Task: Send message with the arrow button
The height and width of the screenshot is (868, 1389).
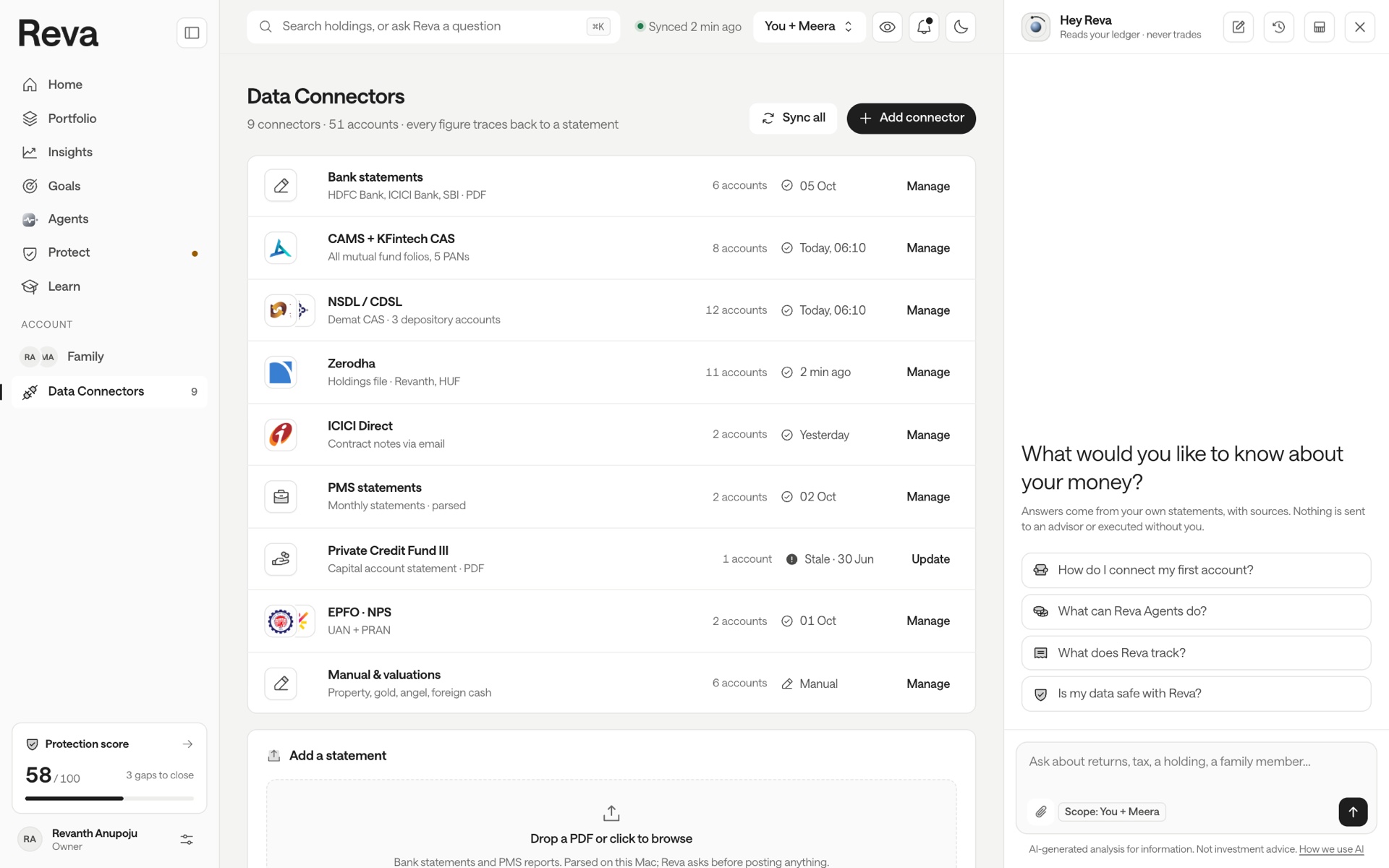Action: coord(1353,812)
